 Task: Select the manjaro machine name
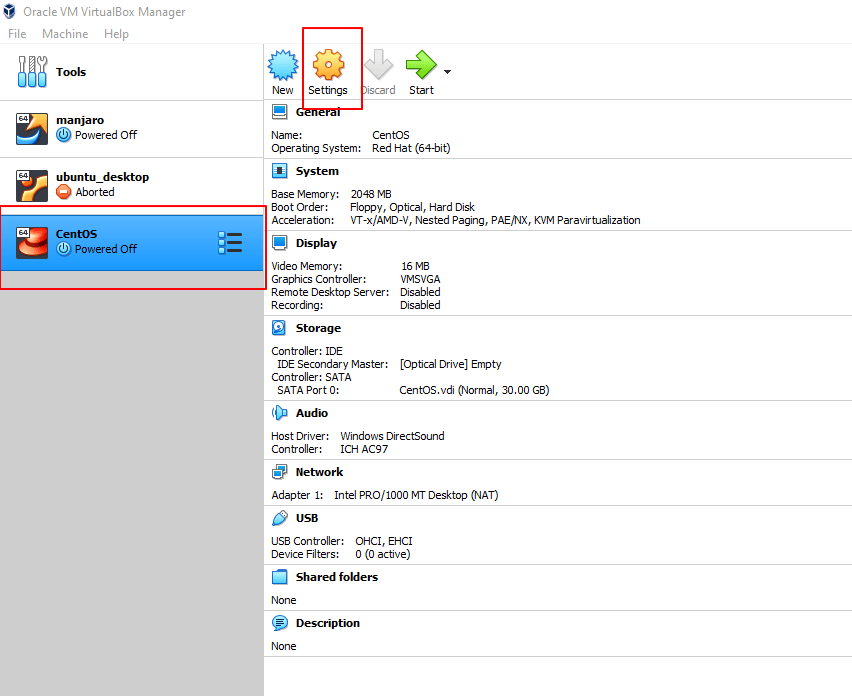click(80, 120)
